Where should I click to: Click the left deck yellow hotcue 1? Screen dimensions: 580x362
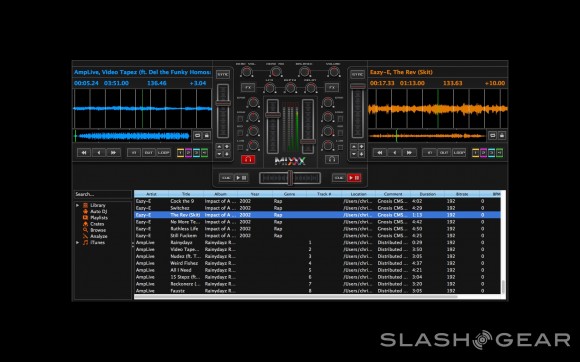point(181,153)
